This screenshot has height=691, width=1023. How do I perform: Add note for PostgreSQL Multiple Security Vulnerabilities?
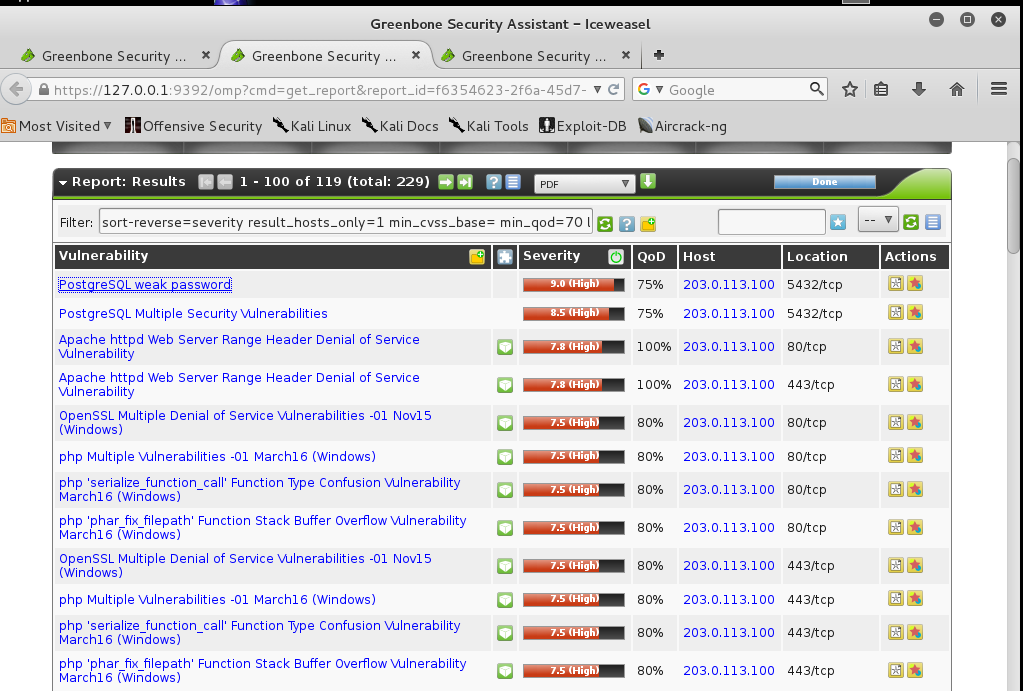(896, 313)
